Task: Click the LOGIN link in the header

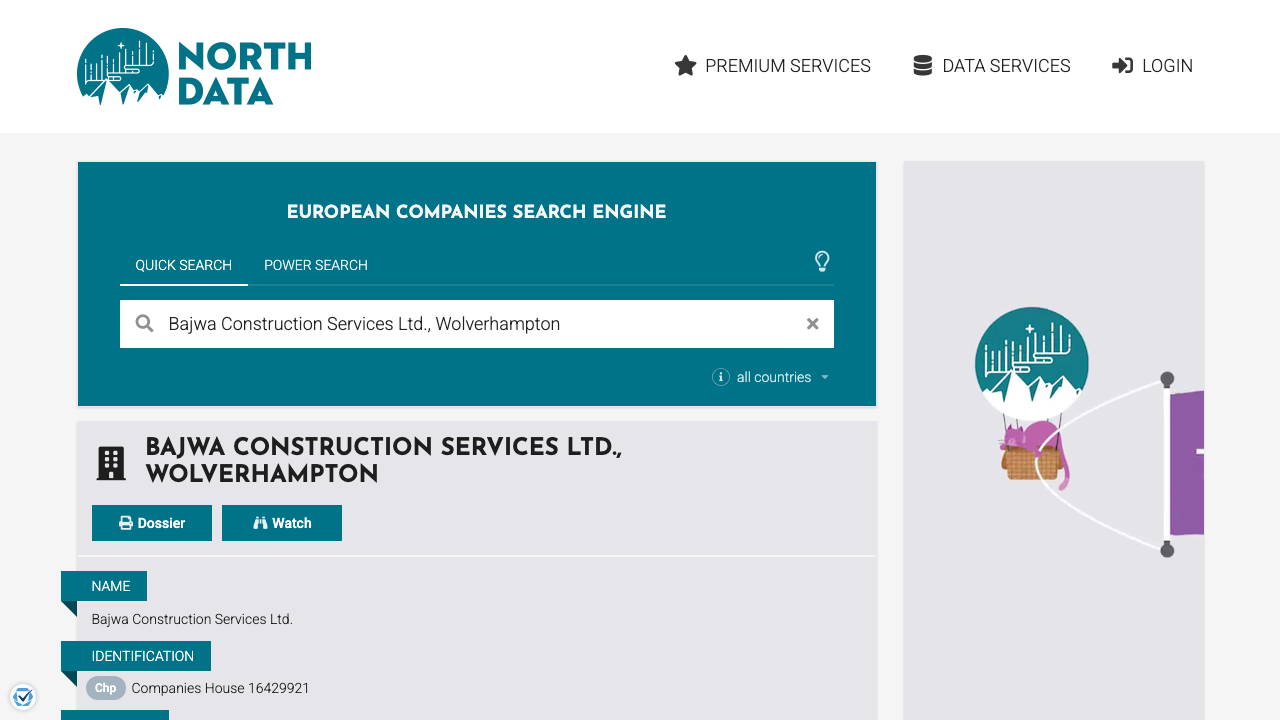Action: (x=1166, y=65)
